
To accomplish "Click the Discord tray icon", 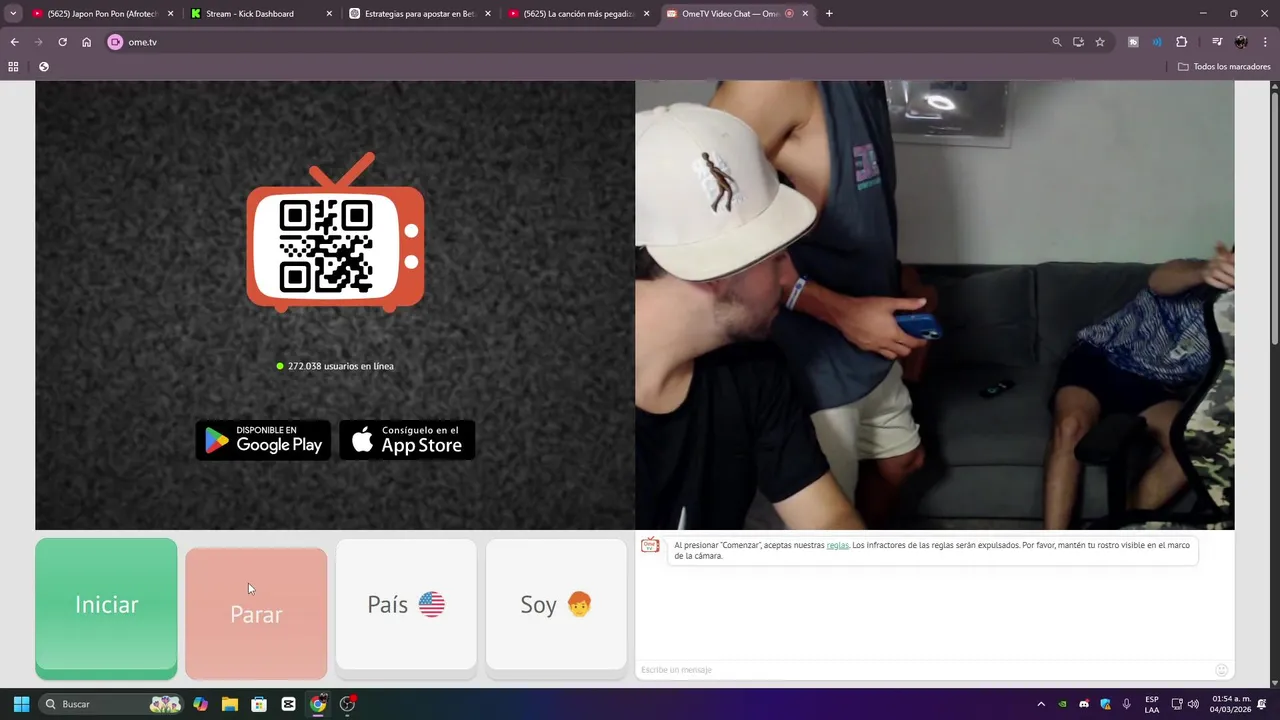I will point(1084,704).
